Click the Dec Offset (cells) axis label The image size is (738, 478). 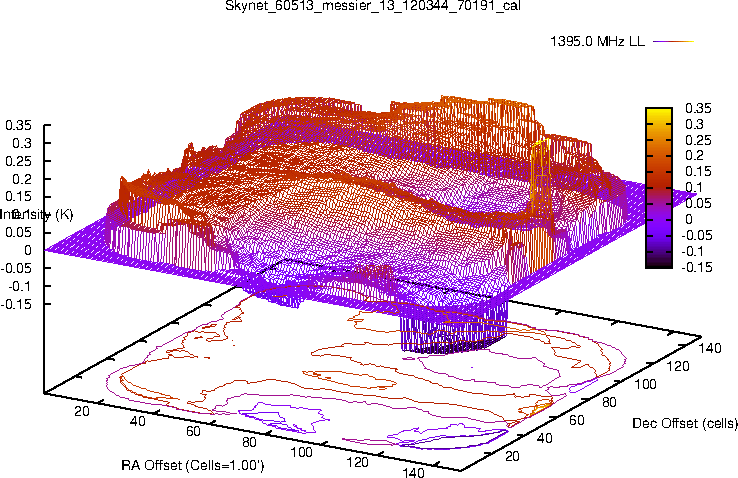click(685, 423)
